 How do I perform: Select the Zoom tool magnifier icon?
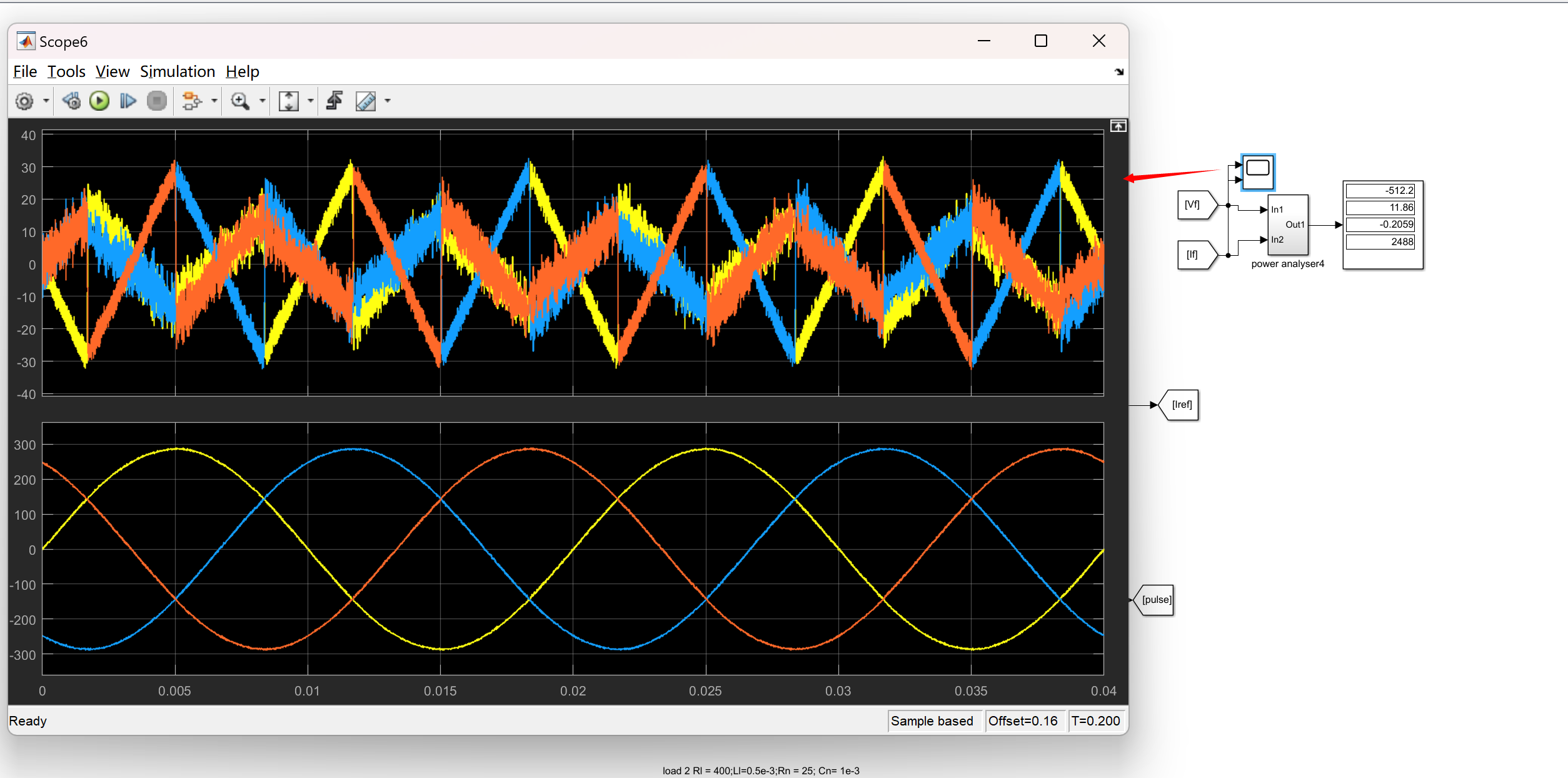(239, 101)
